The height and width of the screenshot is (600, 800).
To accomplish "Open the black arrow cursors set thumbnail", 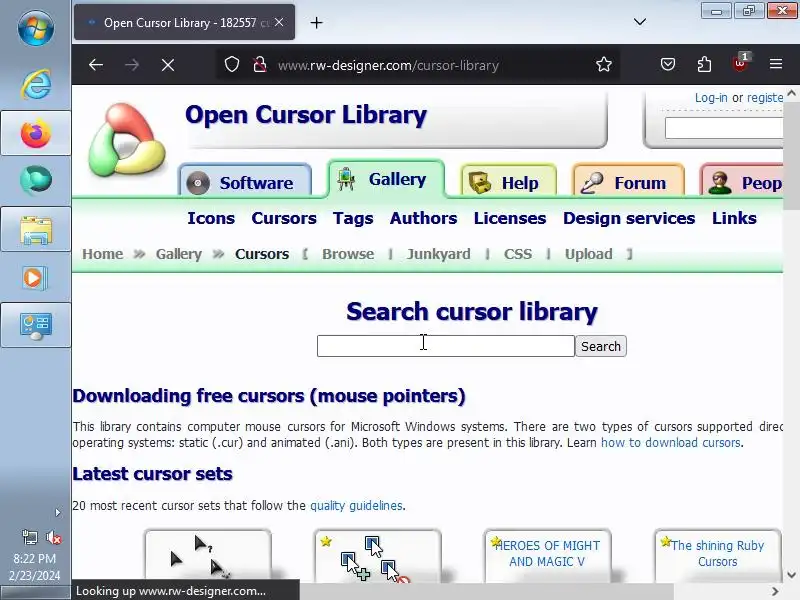I will tap(208, 556).
